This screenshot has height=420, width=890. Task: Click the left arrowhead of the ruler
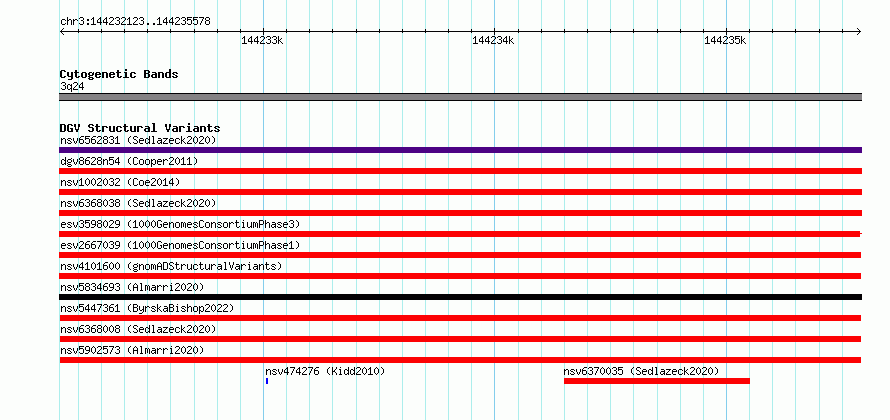click(62, 31)
